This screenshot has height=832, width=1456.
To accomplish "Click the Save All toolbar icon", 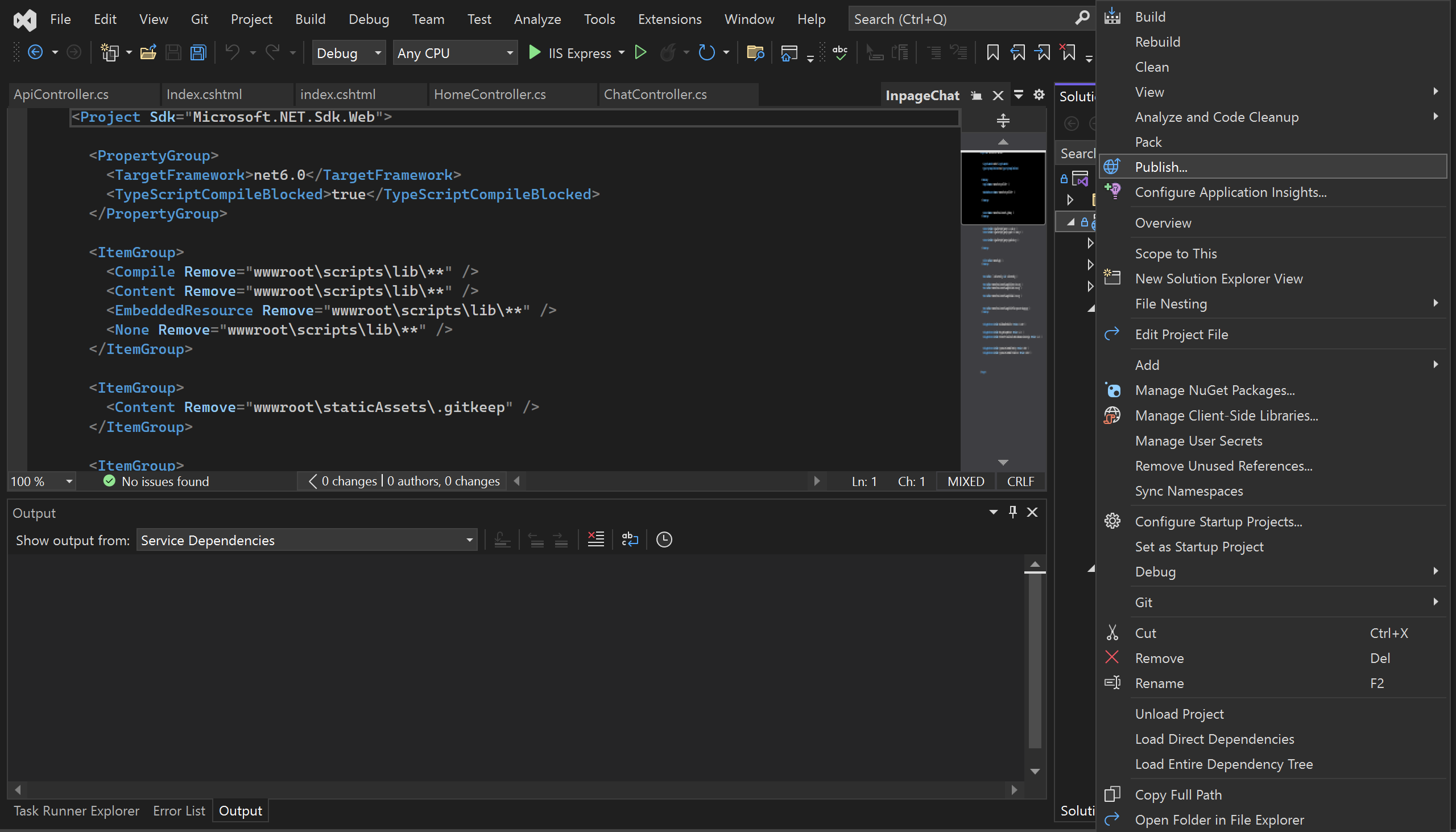I will [198, 52].
